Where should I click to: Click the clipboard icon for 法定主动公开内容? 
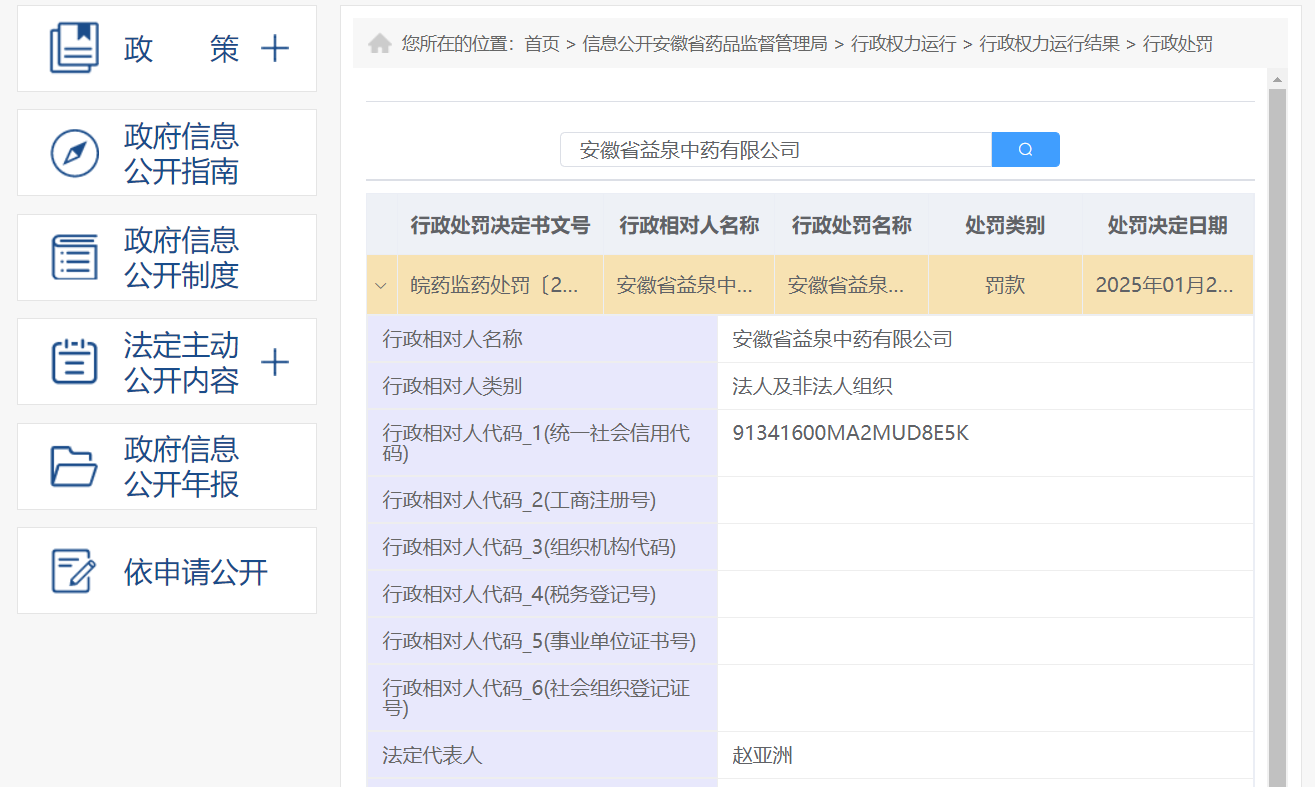75,362
